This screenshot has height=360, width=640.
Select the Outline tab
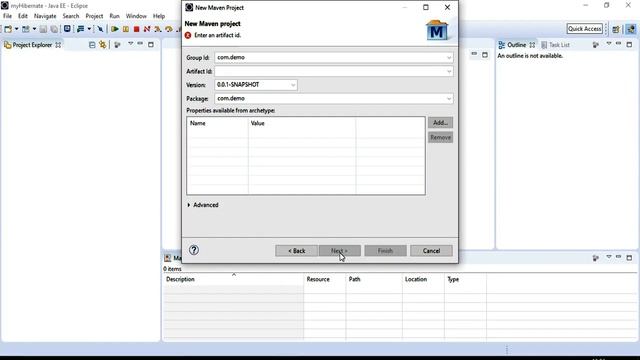[x=516, y=45]
